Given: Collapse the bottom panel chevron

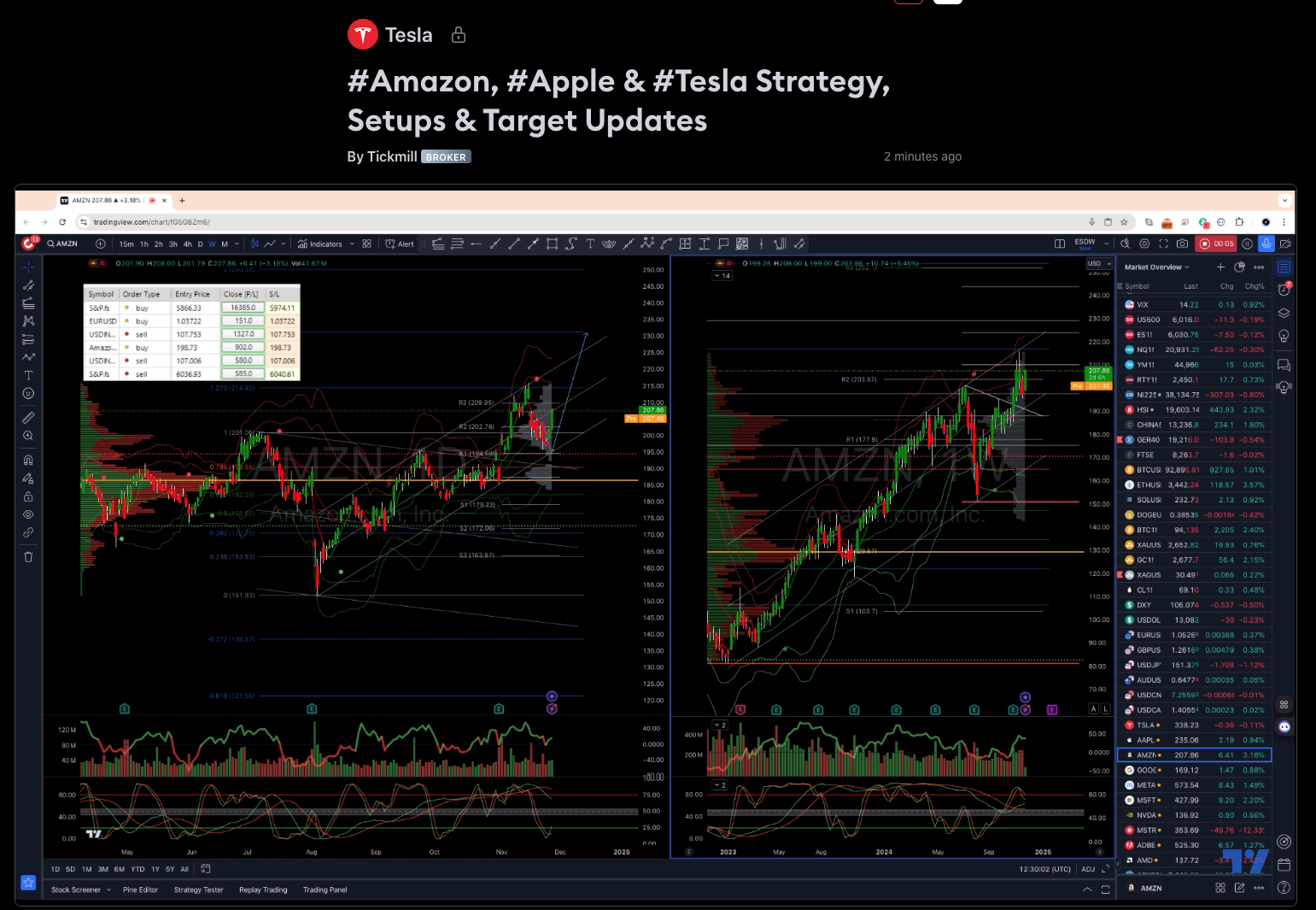Looking at the screenshot, I should pyautogui.click(x=1087, y=889).
